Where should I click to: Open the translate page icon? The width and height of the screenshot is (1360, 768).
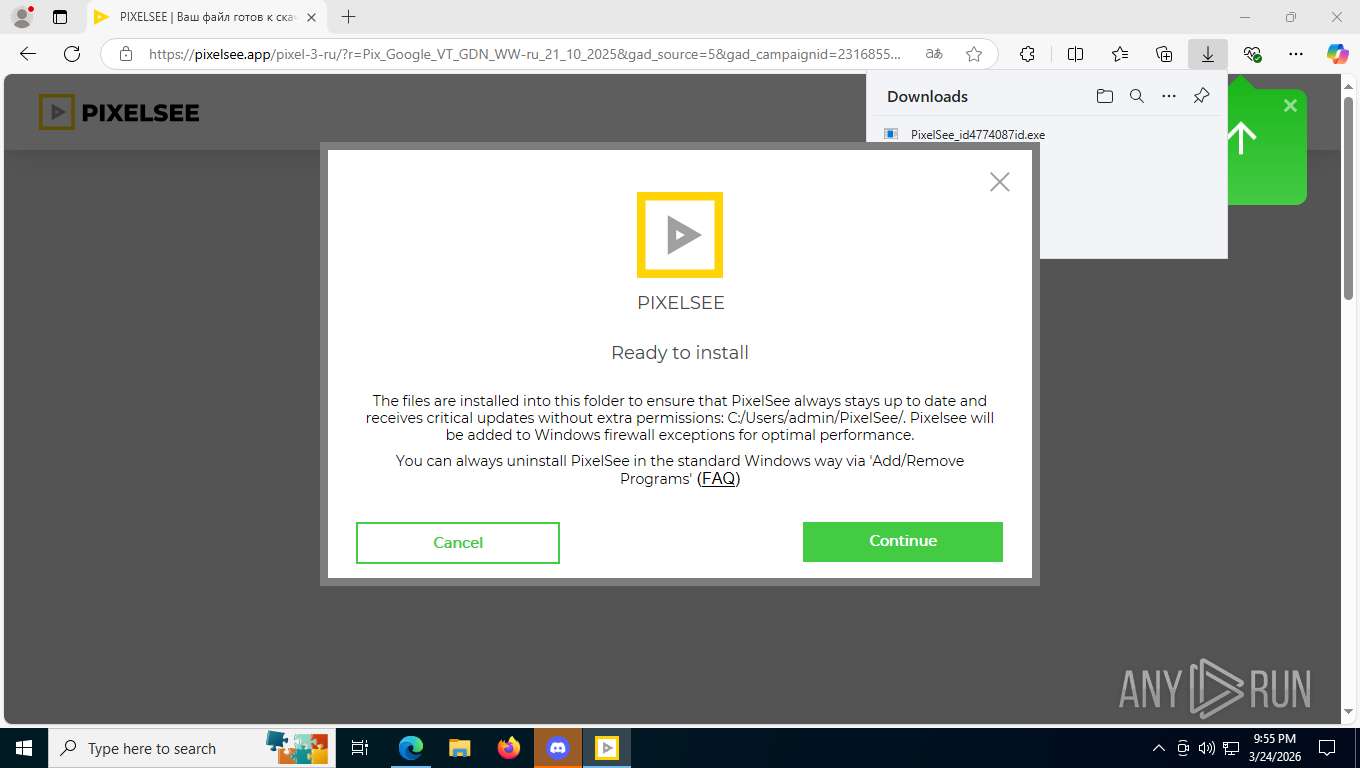click(x=934, y=54)
